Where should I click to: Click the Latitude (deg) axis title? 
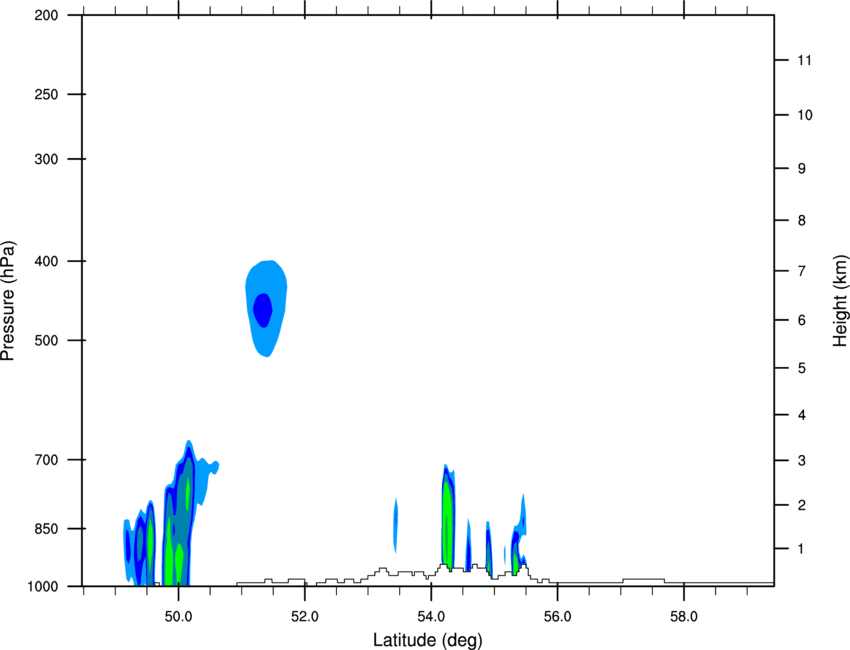[x=427, y=640]
